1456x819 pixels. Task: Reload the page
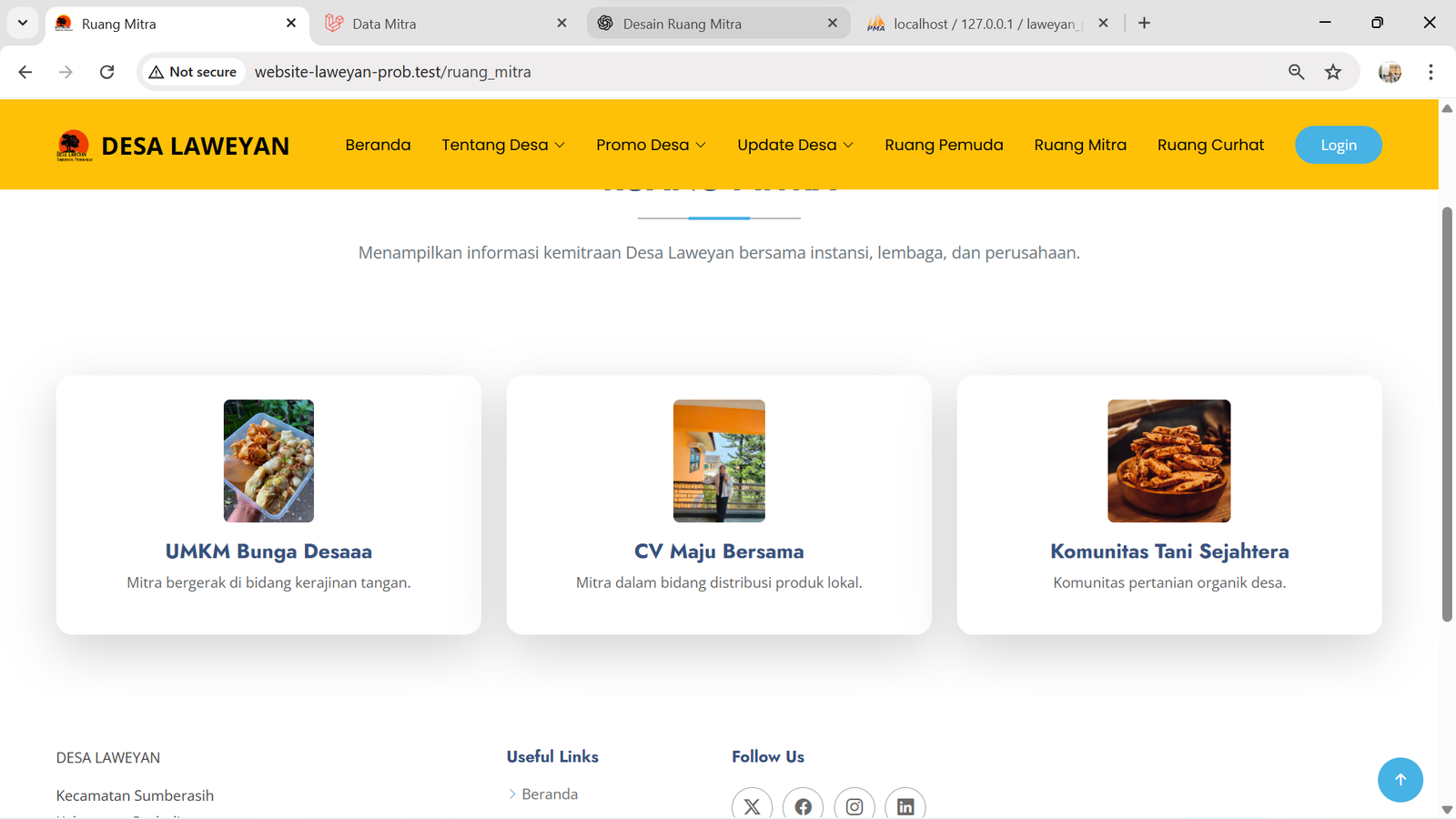(106, 72)
